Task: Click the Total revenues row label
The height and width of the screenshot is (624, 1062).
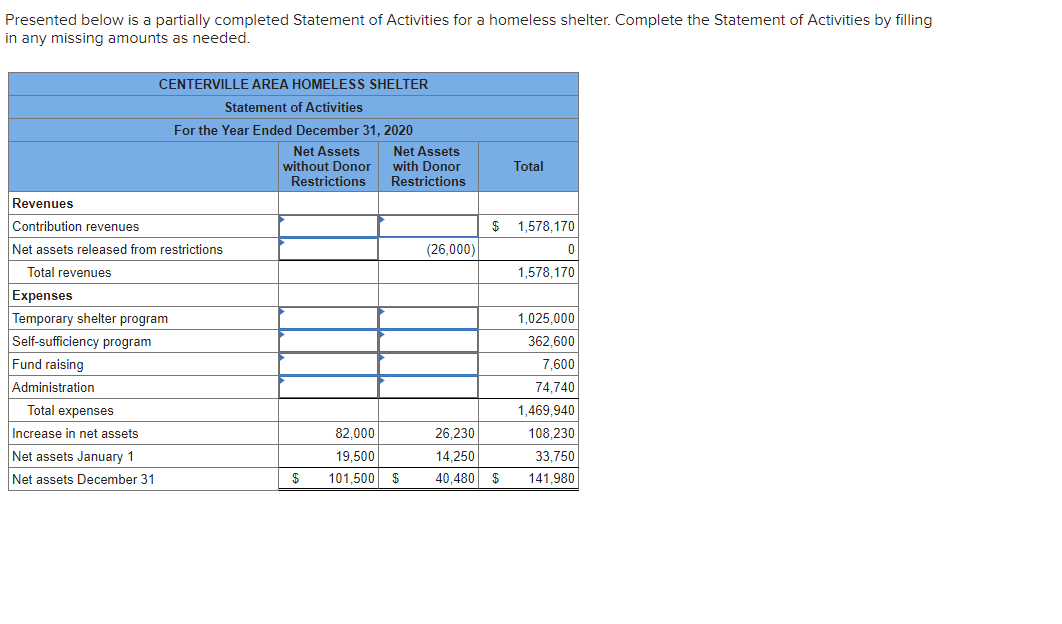Action: pos(69,272)
